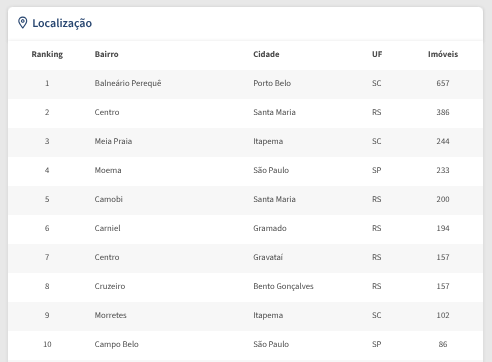Image resolution: width=492 pixels, height=362 pixels.
Task: Select the Bento Gonçalves city cell
Action: [283, 286]
